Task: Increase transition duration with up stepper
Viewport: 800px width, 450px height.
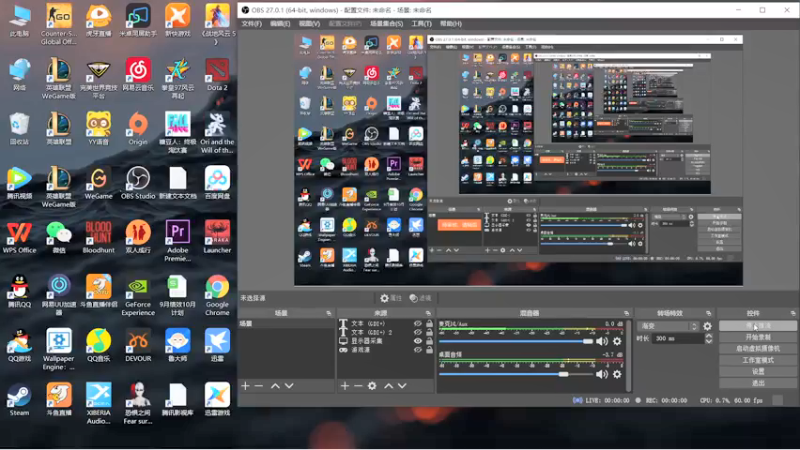Action: click(709, 336)
